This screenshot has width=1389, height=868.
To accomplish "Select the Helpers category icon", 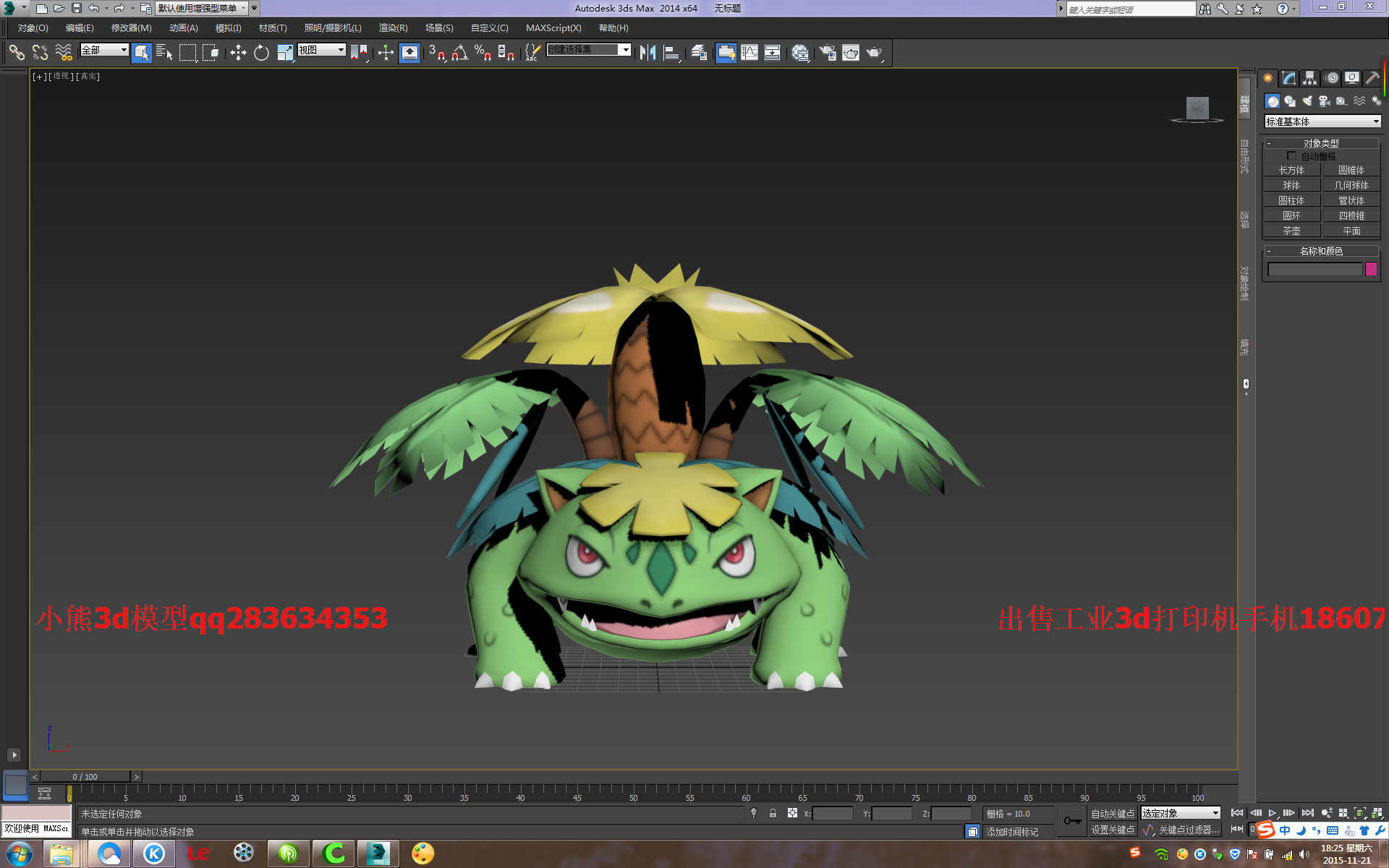I will [1342, 101].
